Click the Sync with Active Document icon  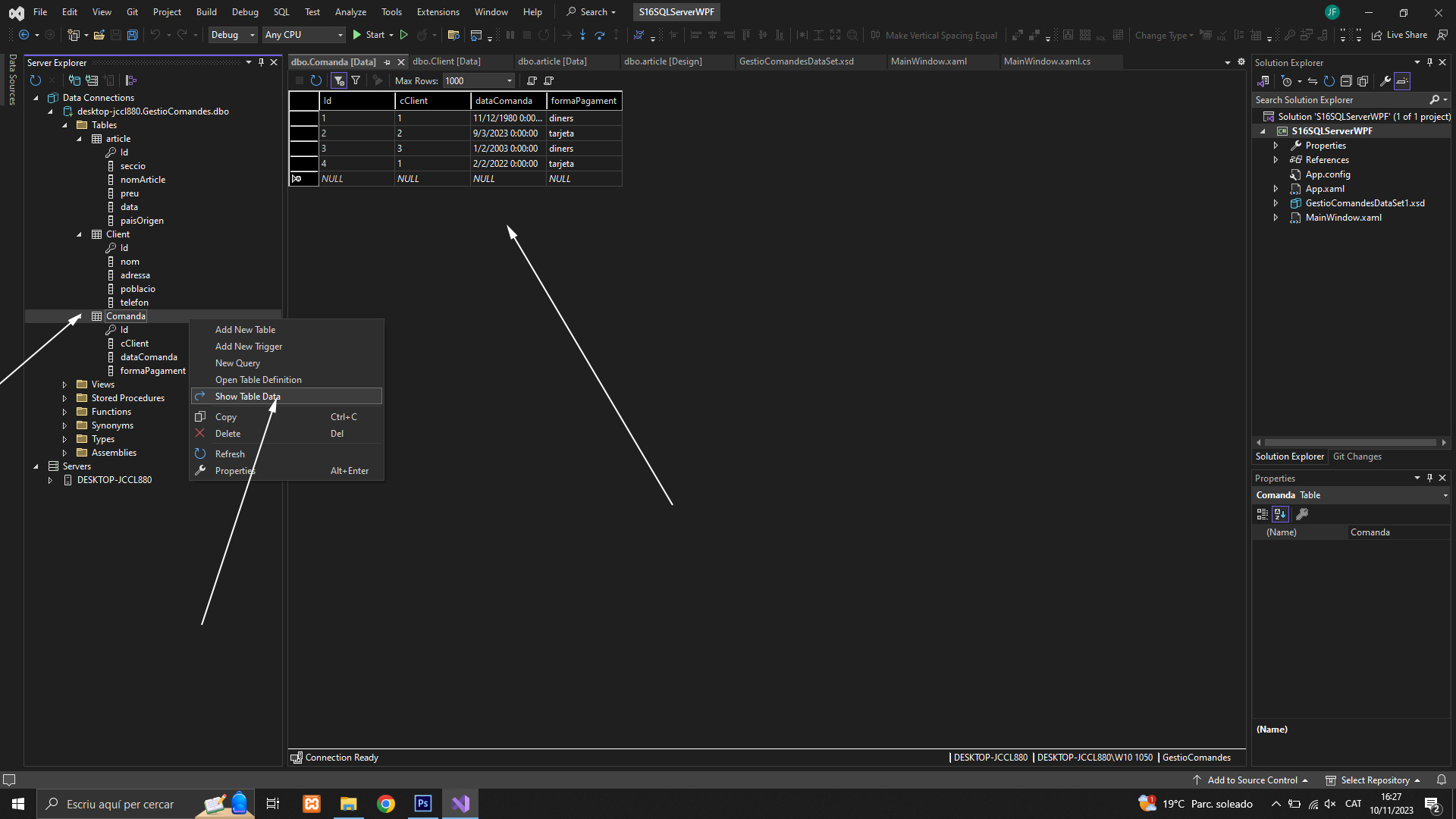[x=1312, y=81]
